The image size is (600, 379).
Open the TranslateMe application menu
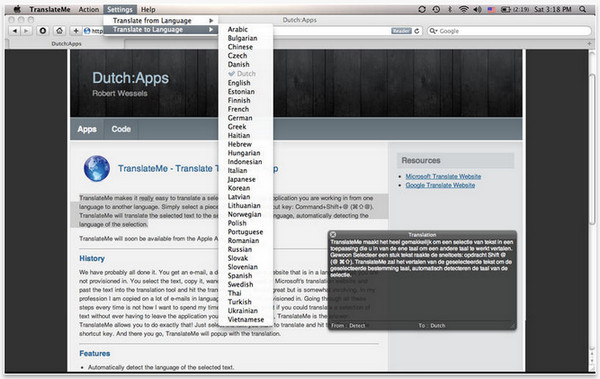pyautogui.click(x=50, y=9)
